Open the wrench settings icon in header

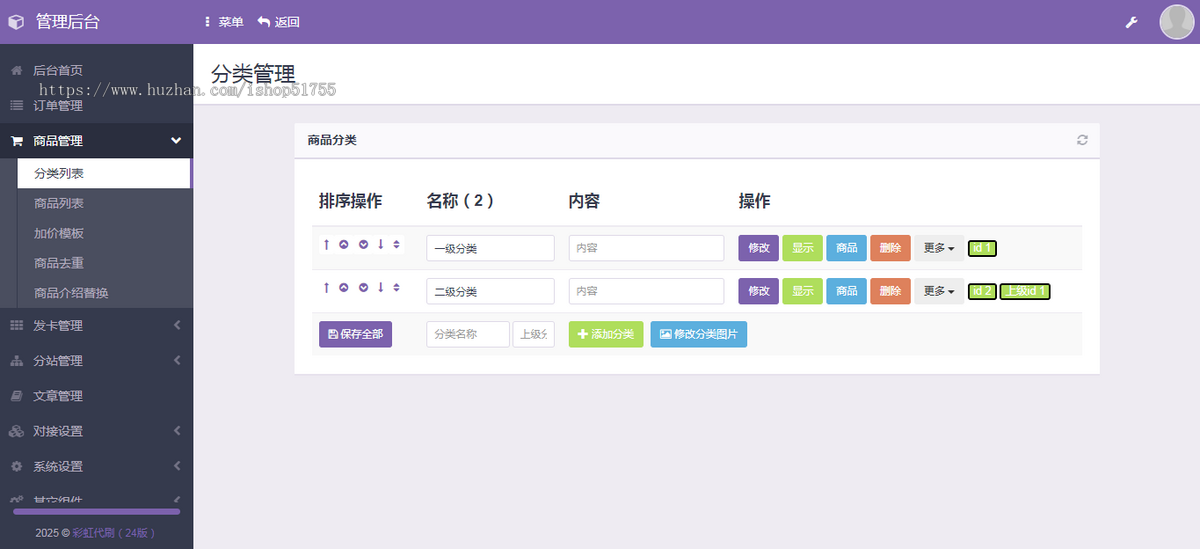(1132, 22)
